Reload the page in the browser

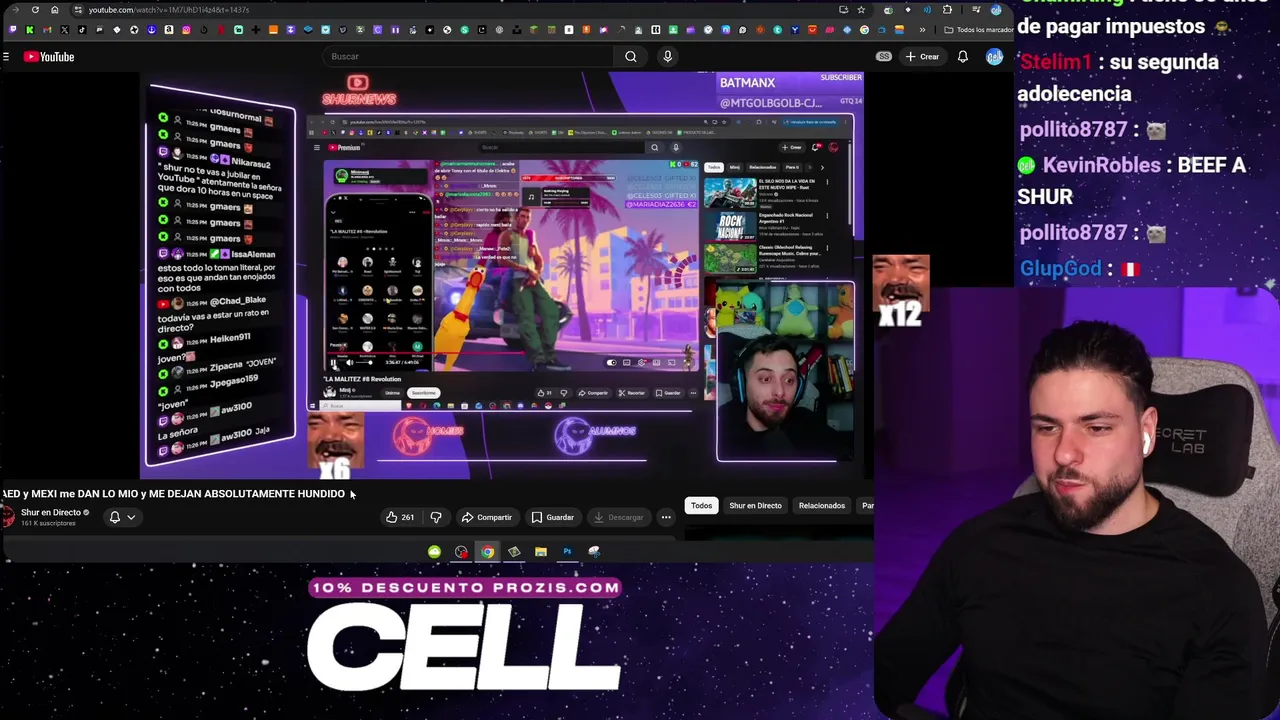(x=35, y=10)
